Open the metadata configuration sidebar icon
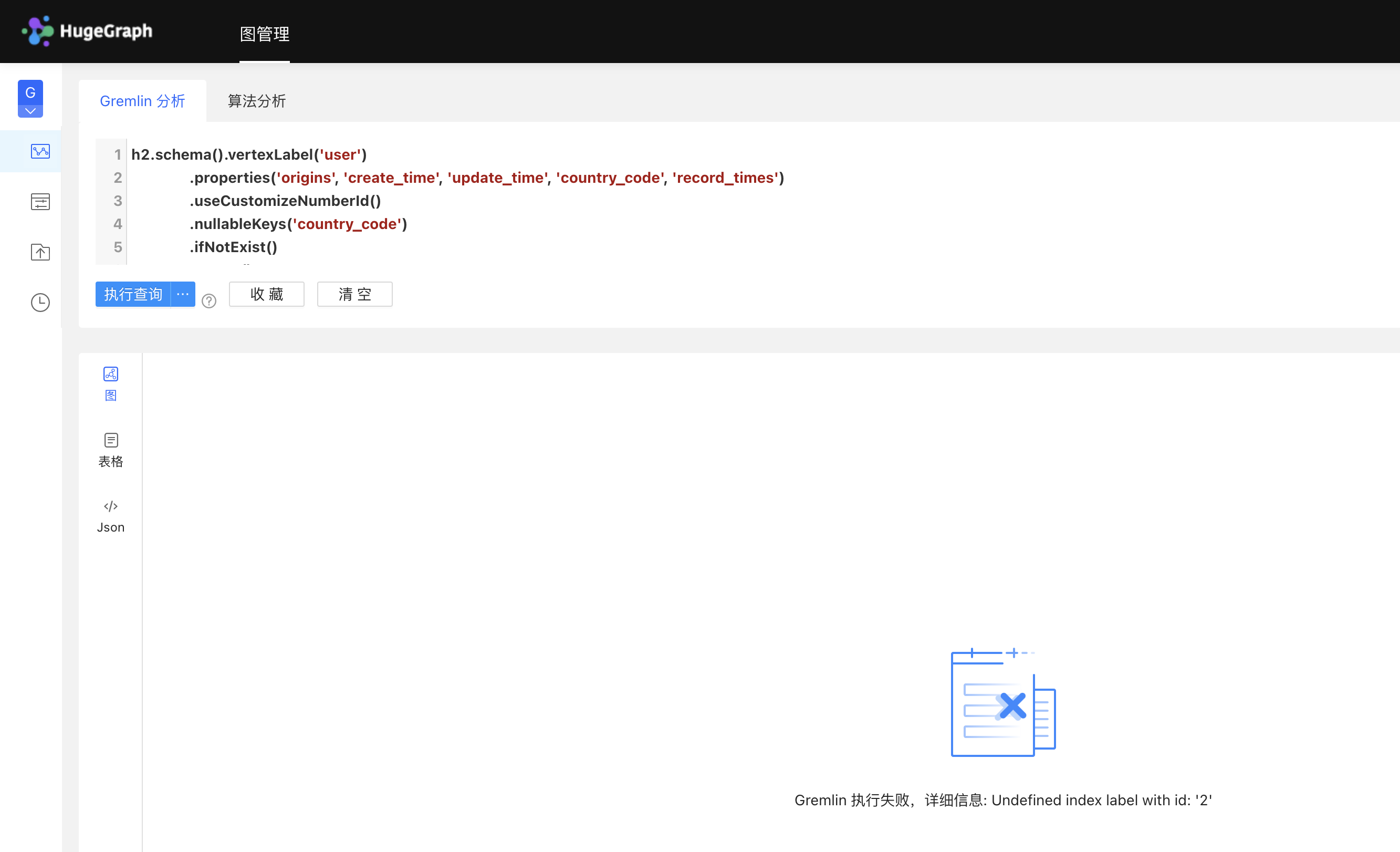This screenshot has height=852, width=1400. (40, 202)
